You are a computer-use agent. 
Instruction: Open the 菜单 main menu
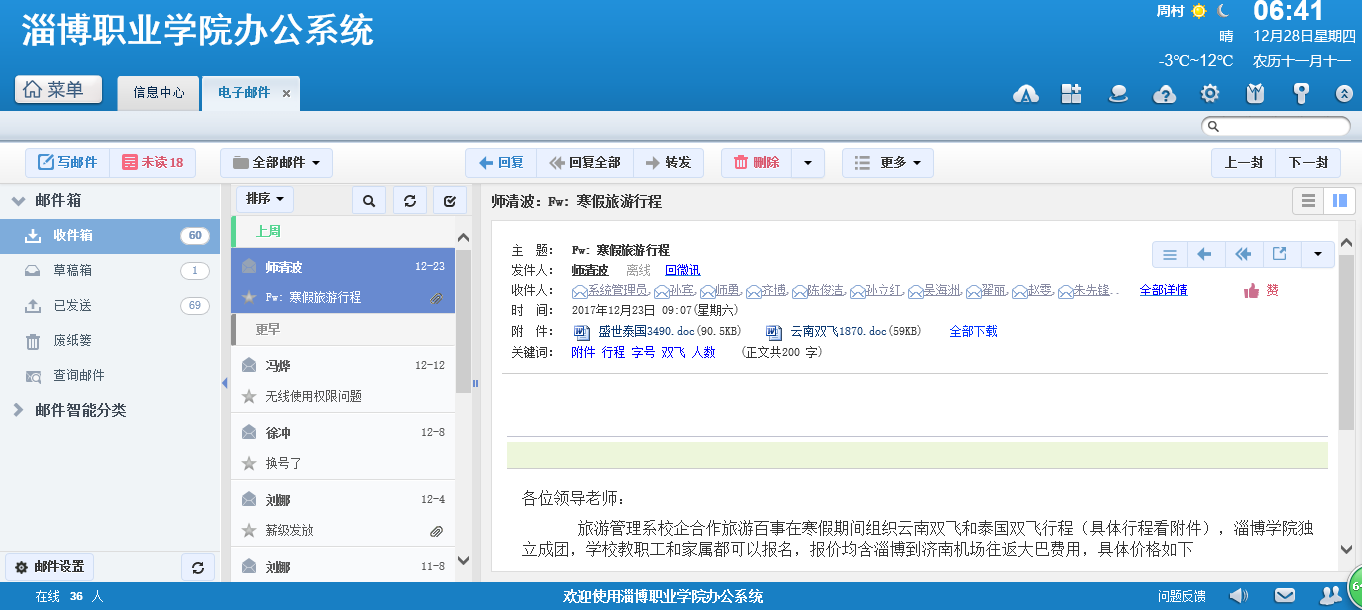click(59, 90)
